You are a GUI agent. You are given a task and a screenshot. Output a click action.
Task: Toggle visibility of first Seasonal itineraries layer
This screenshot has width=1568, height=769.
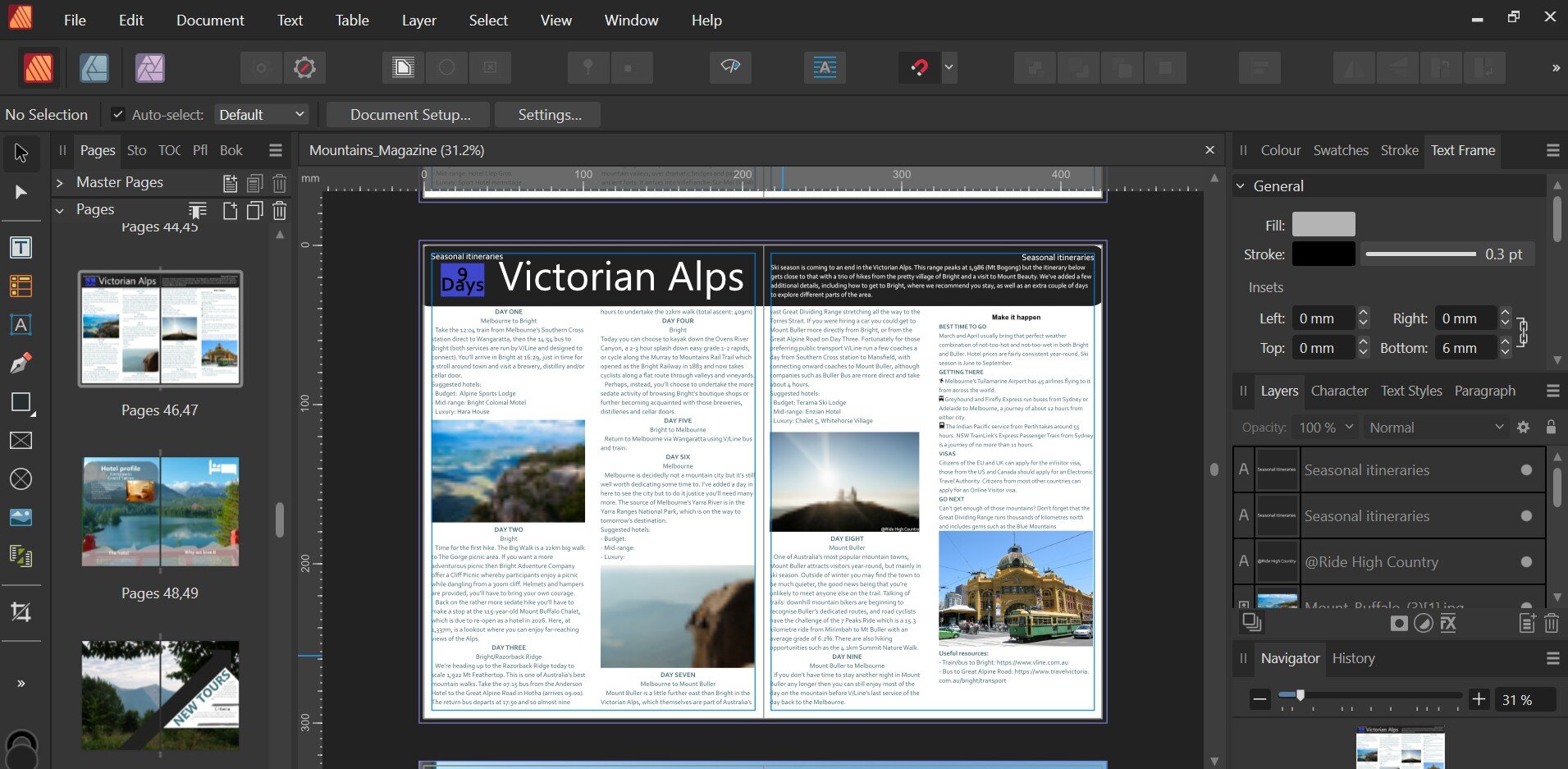click(1526, 470)
